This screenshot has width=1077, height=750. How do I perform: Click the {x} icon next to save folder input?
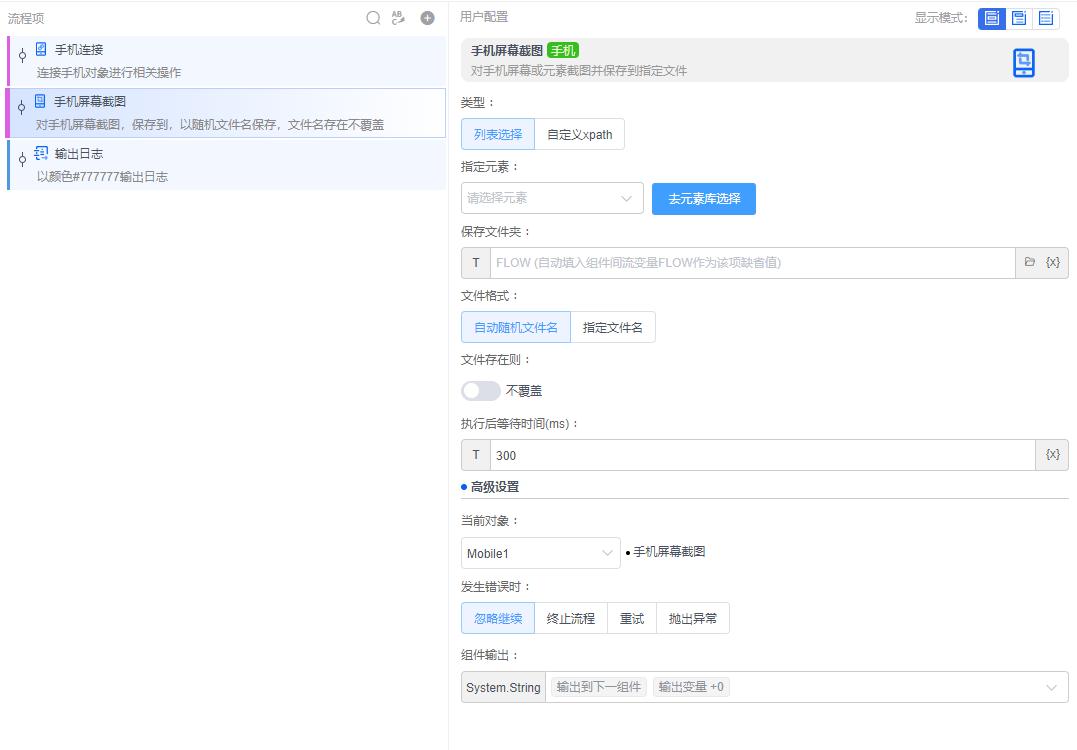tap(1052, 262)
